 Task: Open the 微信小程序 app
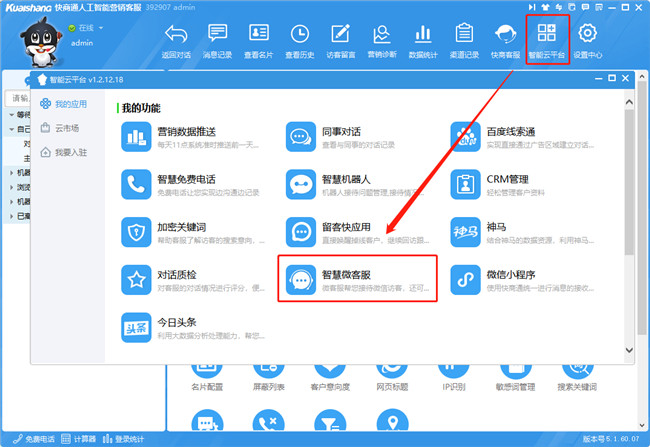point(465,278)
